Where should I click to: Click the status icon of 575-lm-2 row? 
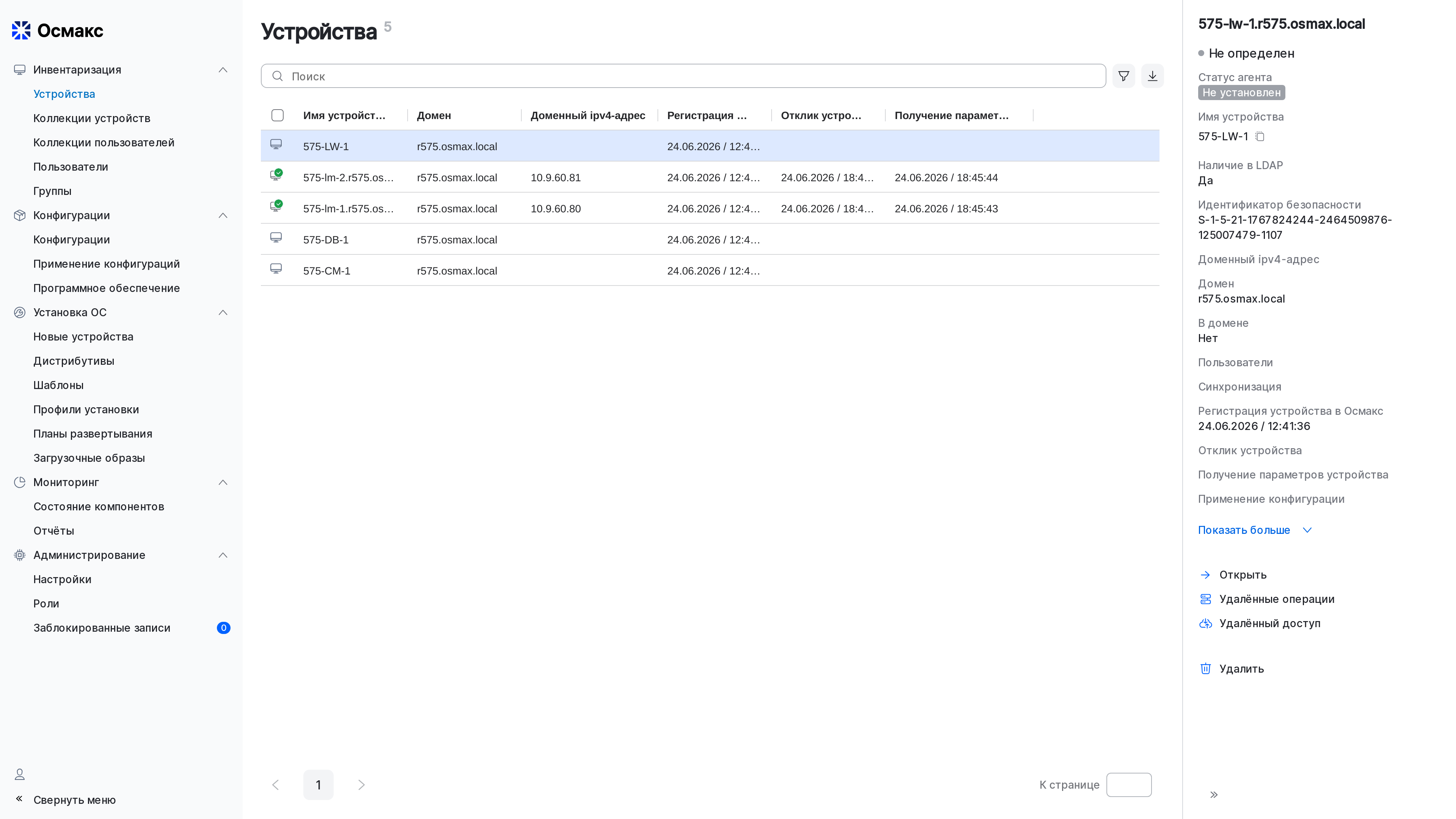[276, 175]
